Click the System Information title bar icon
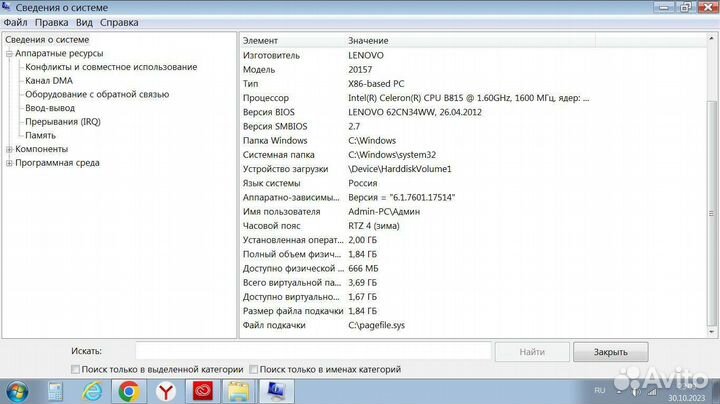 [x=6, y=6]
